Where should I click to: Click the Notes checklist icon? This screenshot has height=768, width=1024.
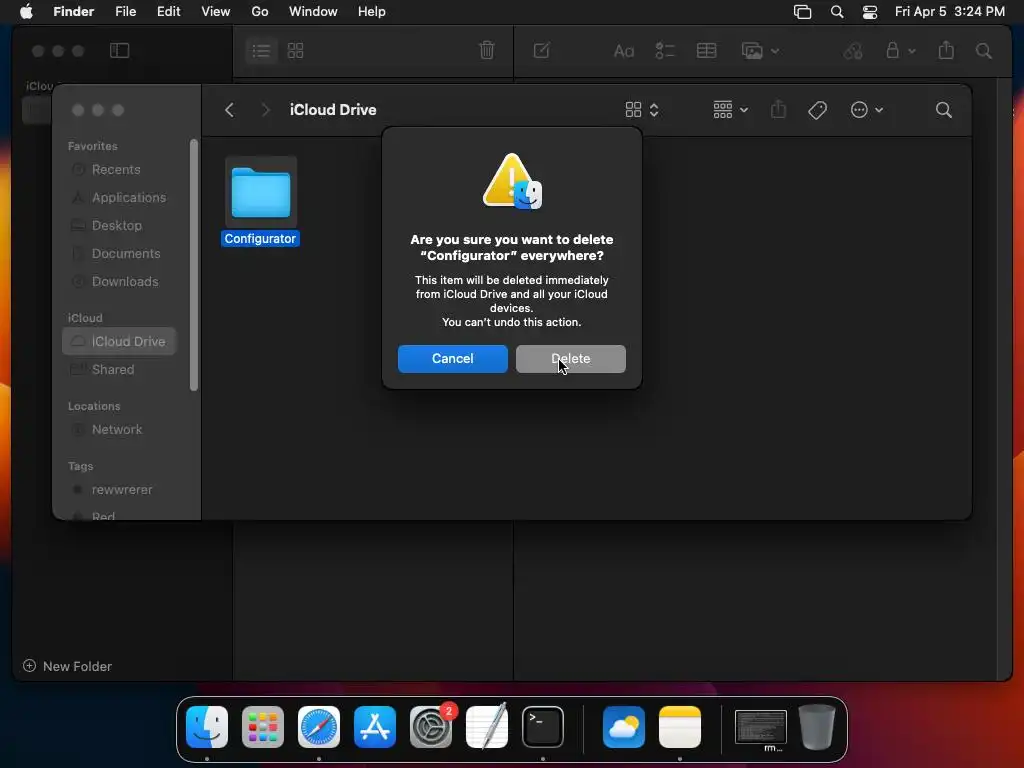(664, 50)
